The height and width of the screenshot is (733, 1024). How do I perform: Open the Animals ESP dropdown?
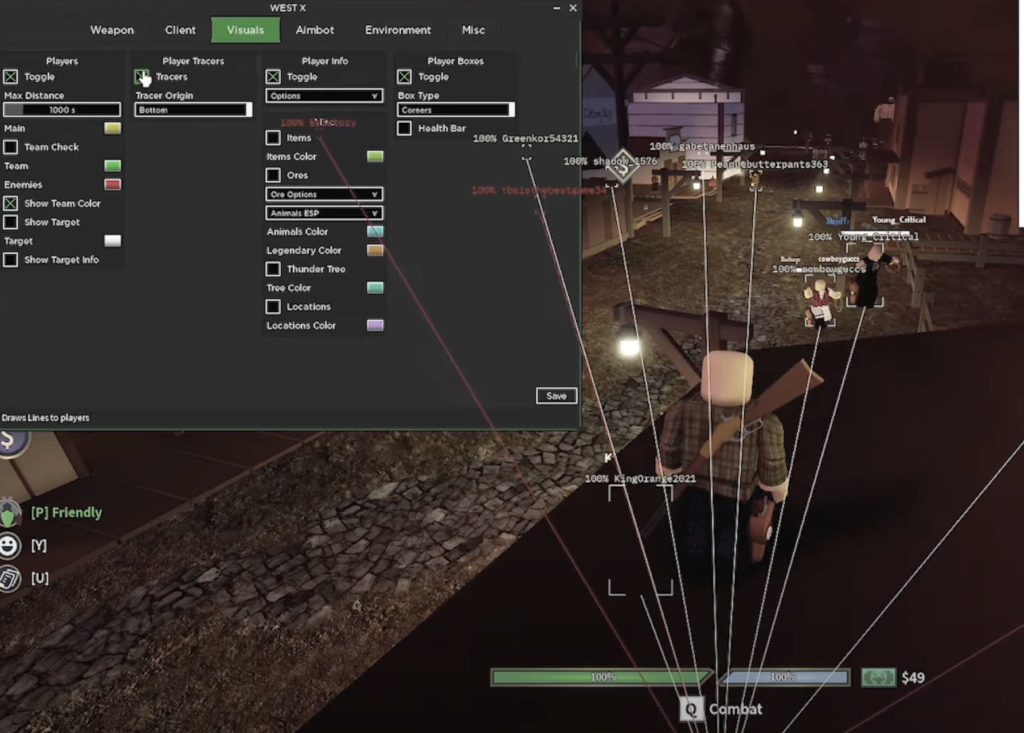tap(324, 213)
